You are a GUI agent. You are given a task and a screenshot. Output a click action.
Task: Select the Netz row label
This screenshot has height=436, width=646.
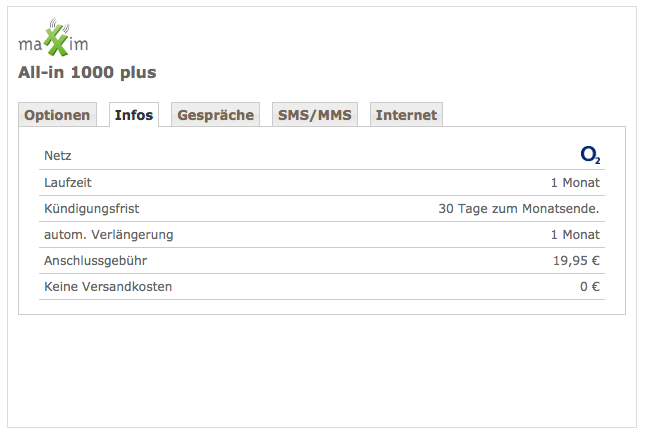coord(58,156)
